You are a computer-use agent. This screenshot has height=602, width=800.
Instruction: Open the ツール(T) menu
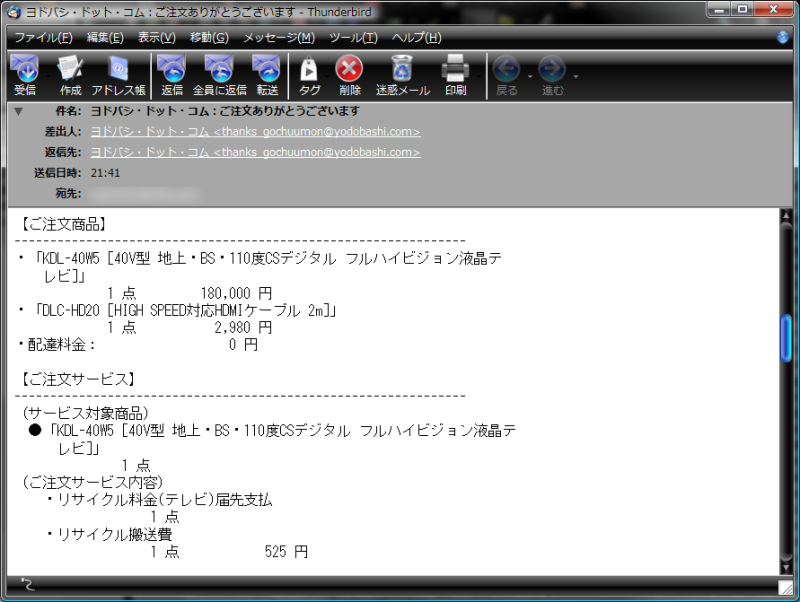pos(353,38)
